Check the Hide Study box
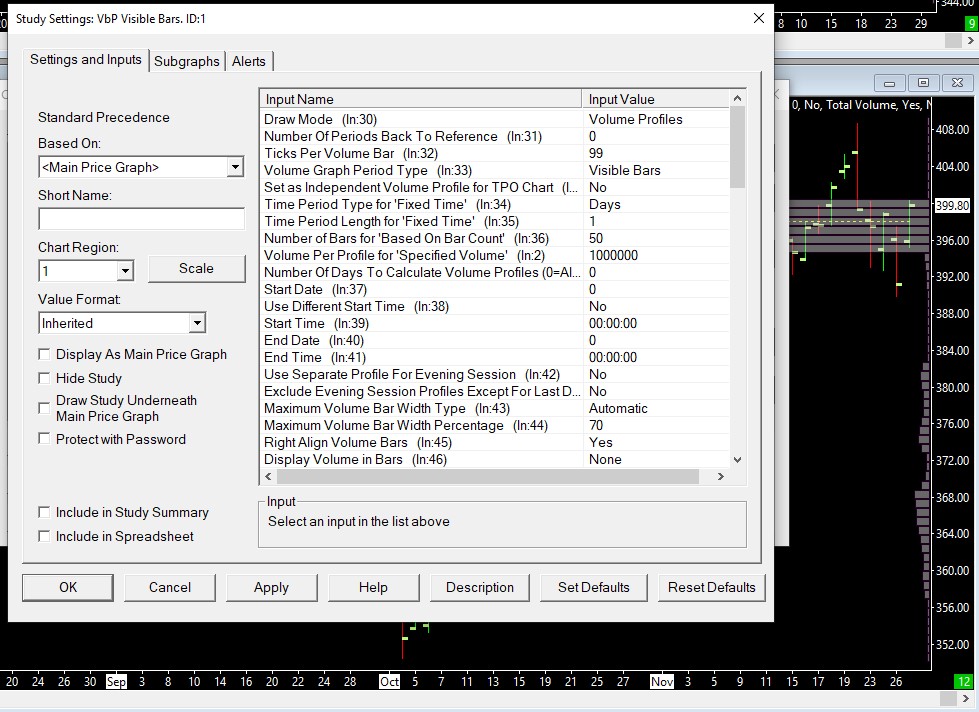 point(44,378)
